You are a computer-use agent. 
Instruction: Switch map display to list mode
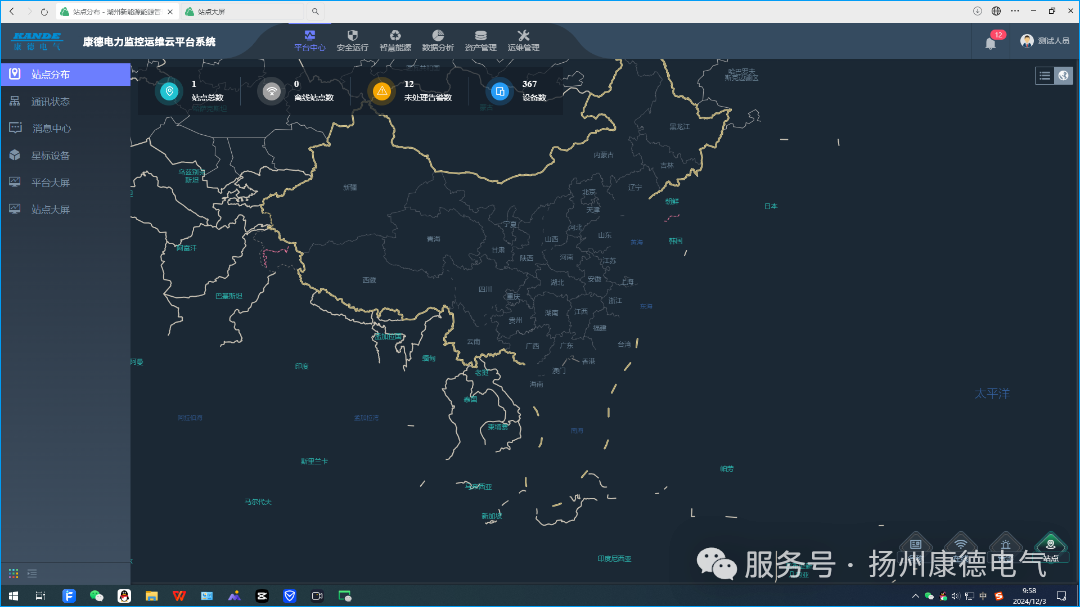tap(1044, 75)
